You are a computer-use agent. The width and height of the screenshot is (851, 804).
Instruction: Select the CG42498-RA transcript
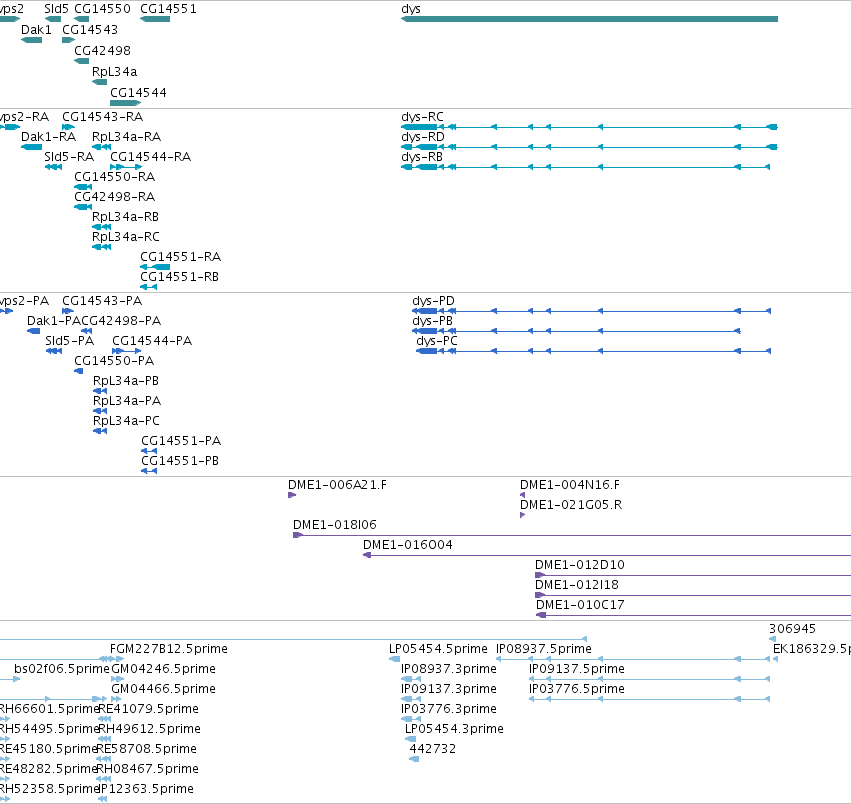click(x=83, y=207)
